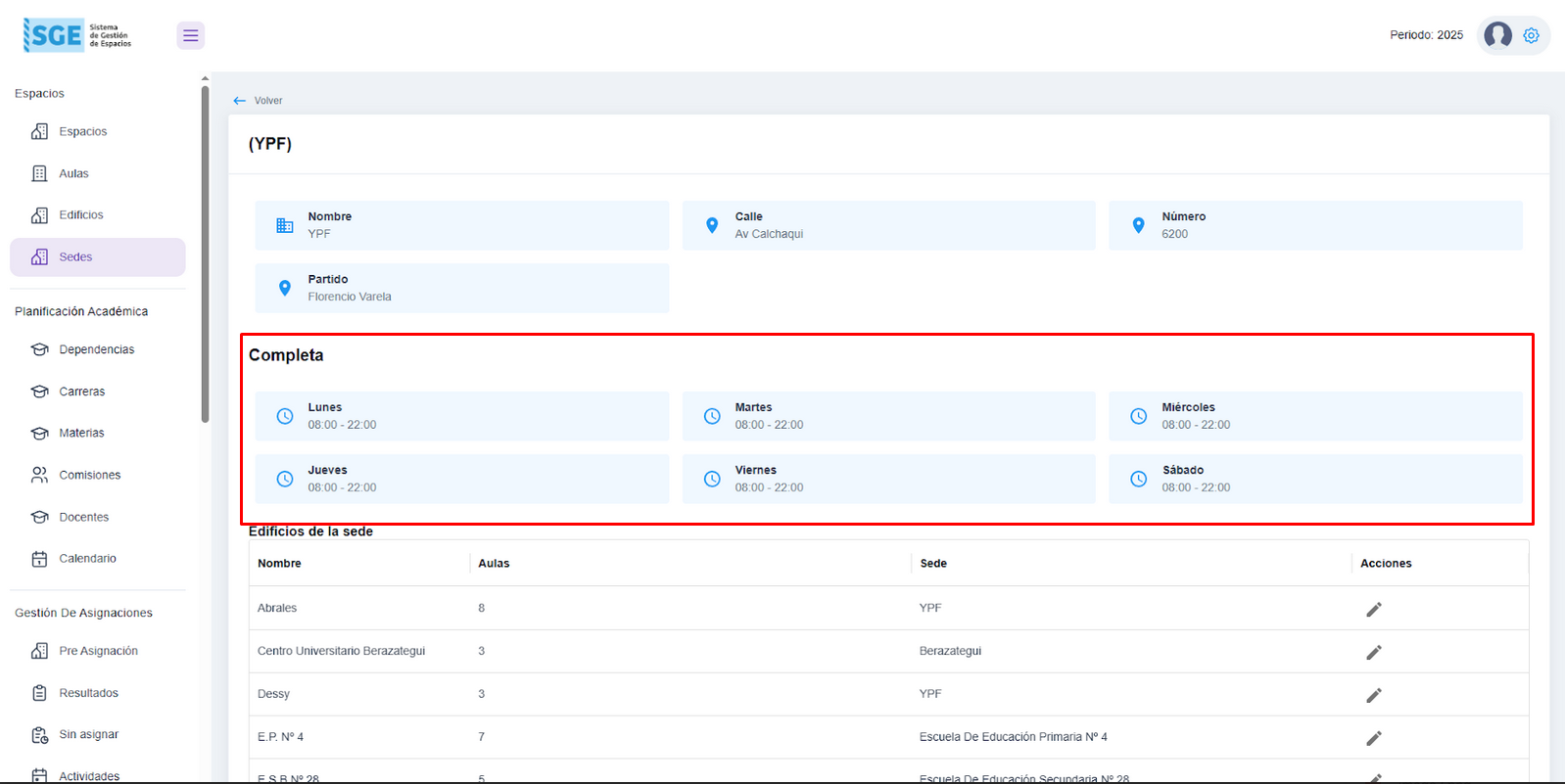Click the Carreras graduation cap icon
This screenshot has height=784, width=1565.
tap(39, 392)
